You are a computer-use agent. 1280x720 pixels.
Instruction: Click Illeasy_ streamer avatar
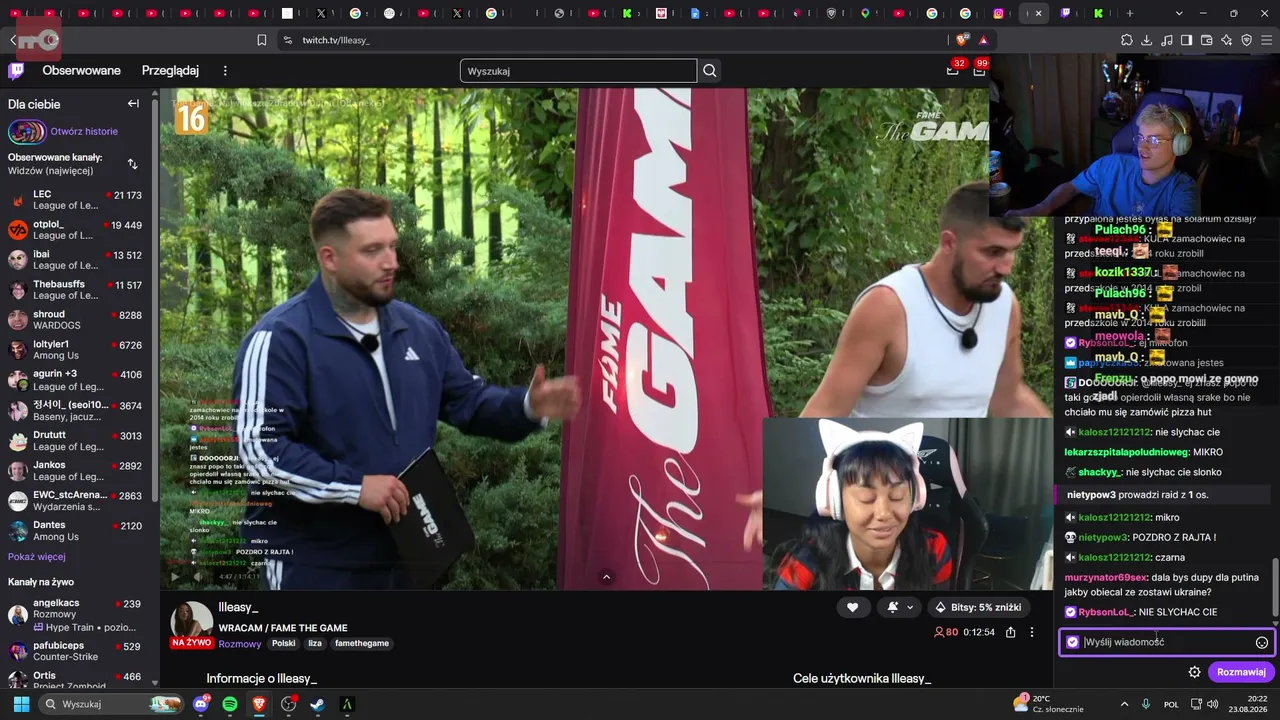[x=192, y=623]
